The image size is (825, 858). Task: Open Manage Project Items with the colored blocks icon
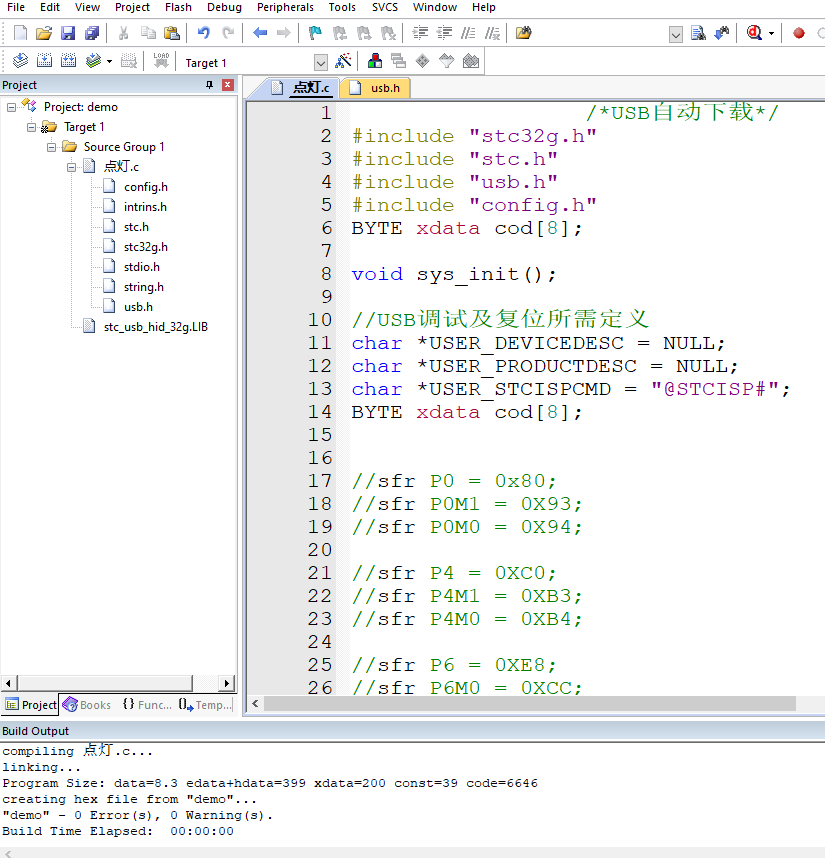pyautogui.click(x=375, y=61)
